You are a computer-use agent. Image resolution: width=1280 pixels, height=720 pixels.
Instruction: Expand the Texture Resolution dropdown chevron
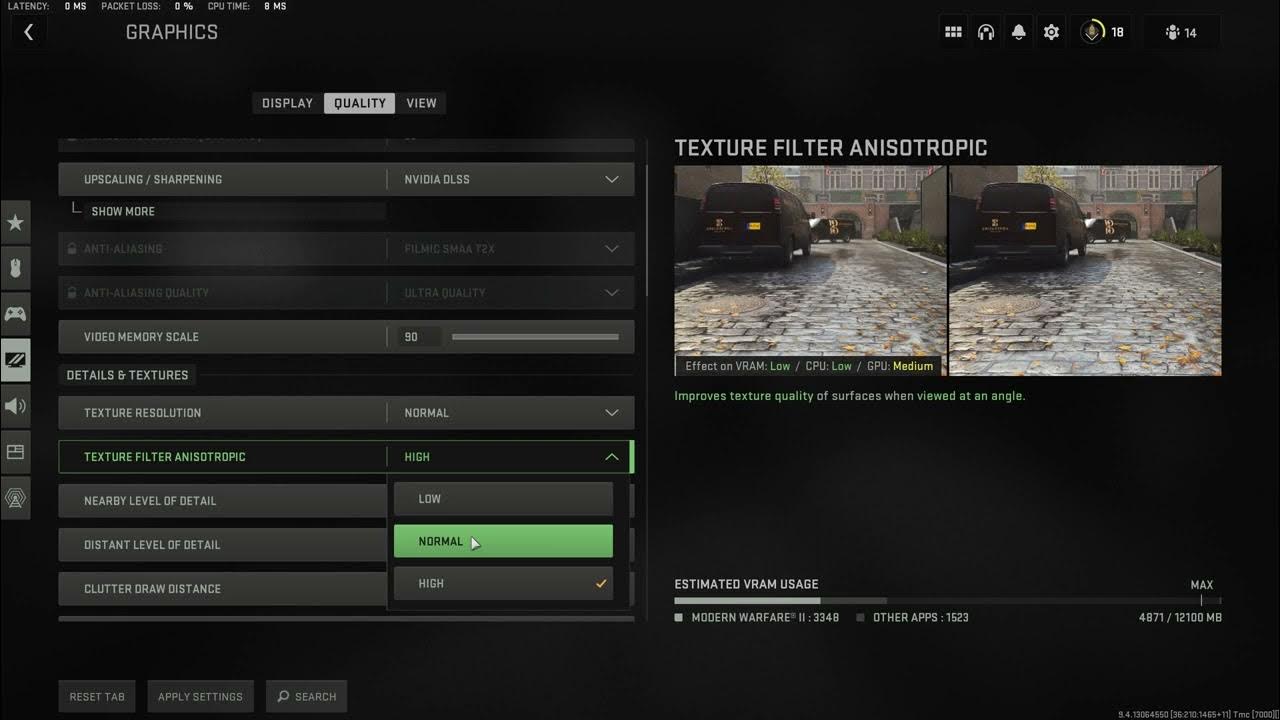pyautogui.click(x=612, y=412)
